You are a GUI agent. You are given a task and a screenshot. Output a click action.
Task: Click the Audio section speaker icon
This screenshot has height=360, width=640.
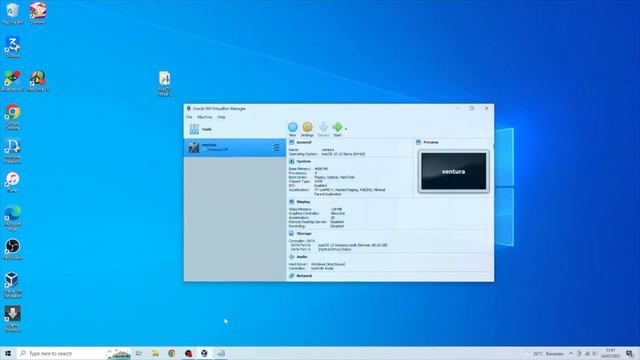[291, 257]
